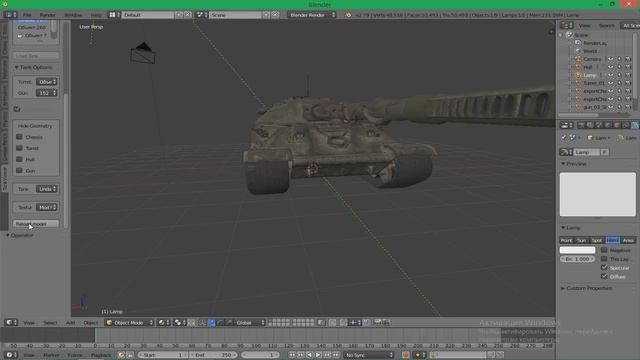This screenshot has width=640, height=360.
Task: Click the screen layout browse icon
Action: [114, 15]
